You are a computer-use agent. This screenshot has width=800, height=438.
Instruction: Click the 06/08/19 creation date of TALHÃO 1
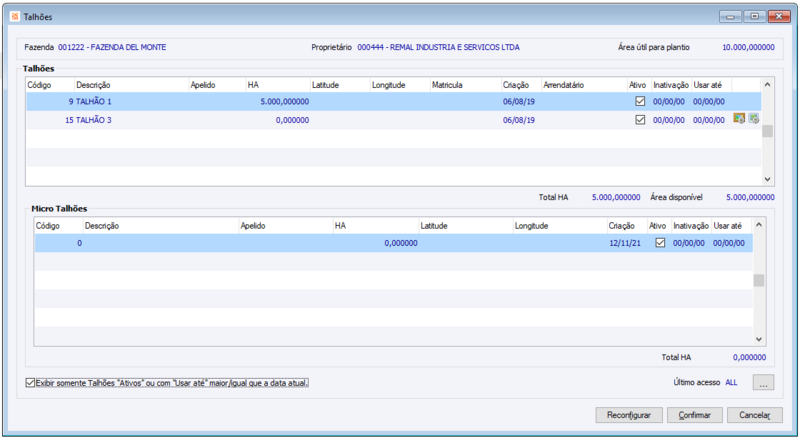pos(518,102)
